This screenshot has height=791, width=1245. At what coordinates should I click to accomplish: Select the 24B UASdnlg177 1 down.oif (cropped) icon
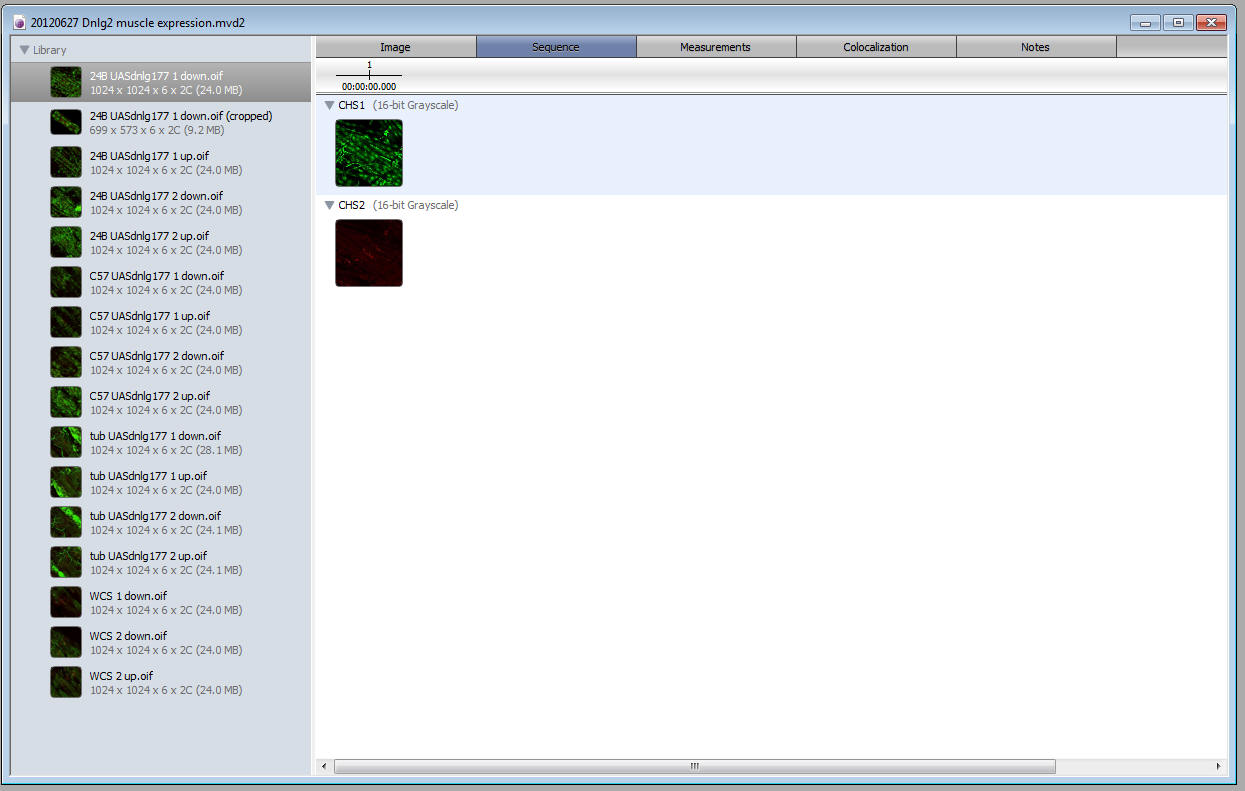(x=66, y=122)
